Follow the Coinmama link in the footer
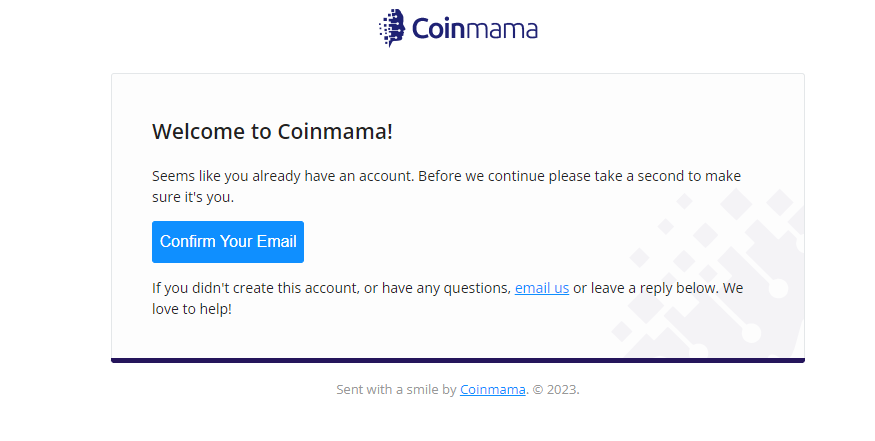The width and height of the screenshot is (875, 441). click(493, 390)
